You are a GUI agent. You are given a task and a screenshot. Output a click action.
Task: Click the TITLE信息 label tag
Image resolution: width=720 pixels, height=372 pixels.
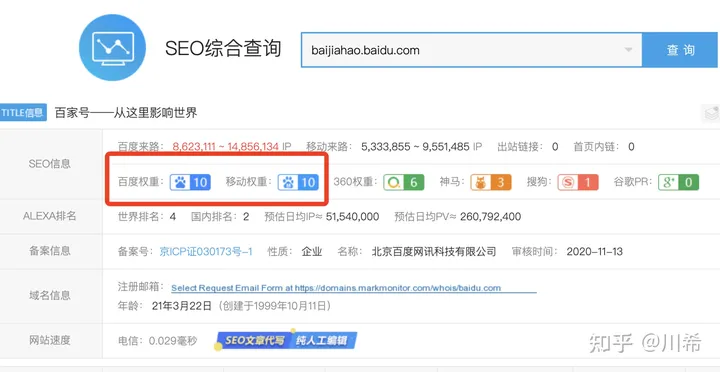point(23,112)
